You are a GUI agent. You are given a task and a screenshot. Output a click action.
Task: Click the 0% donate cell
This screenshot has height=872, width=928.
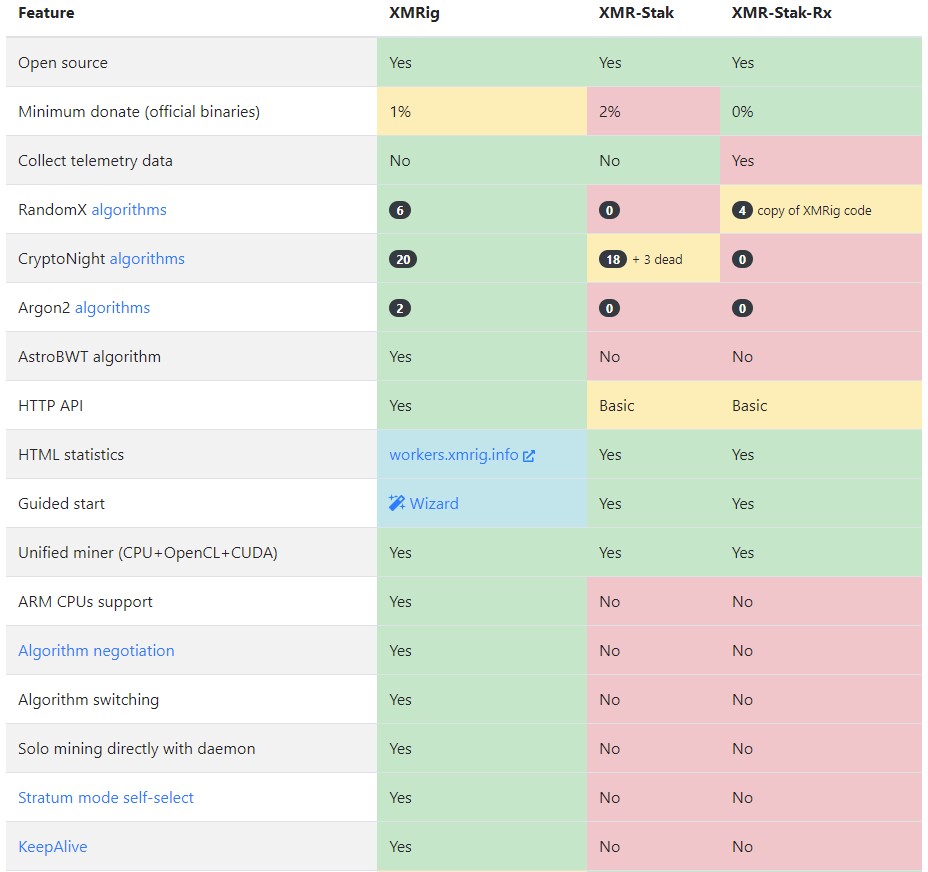821,111
